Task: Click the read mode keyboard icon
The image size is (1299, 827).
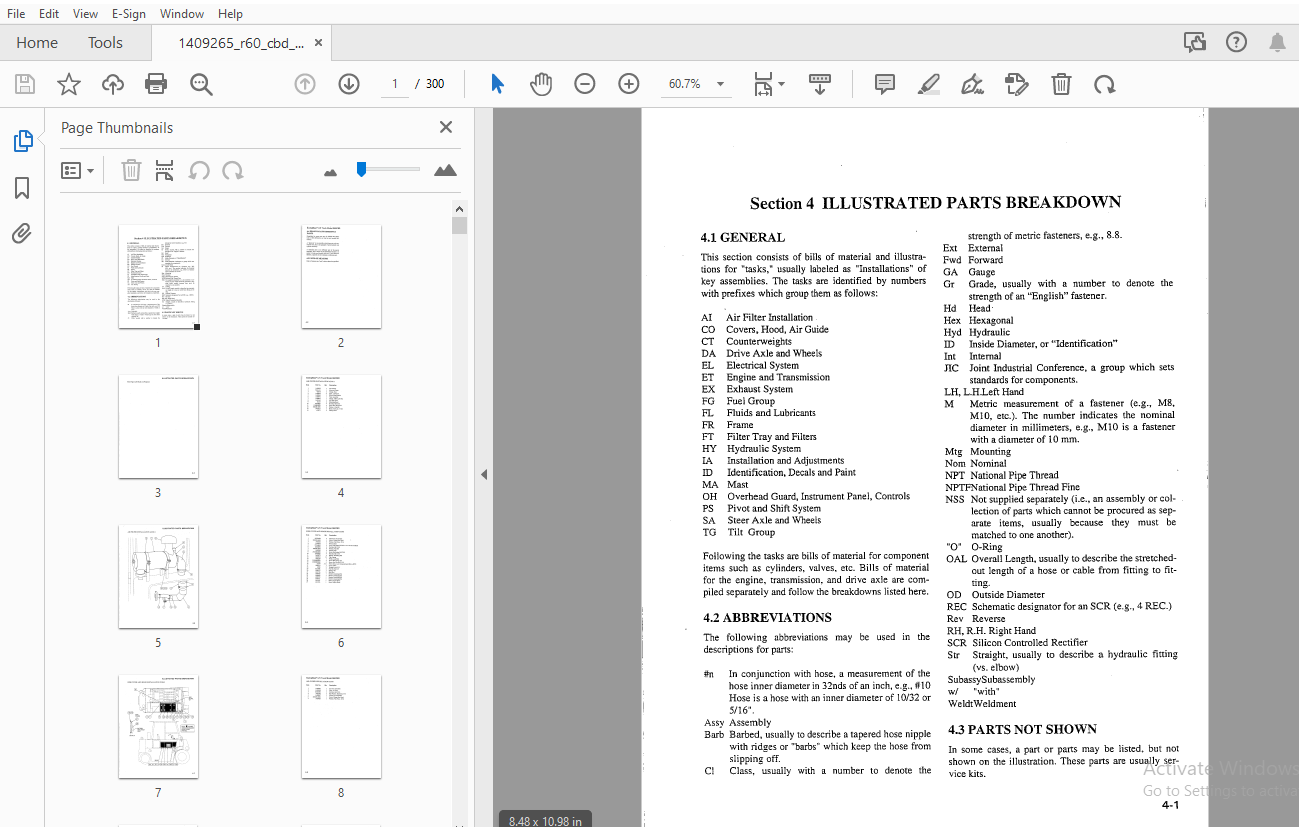Action: 820,84
